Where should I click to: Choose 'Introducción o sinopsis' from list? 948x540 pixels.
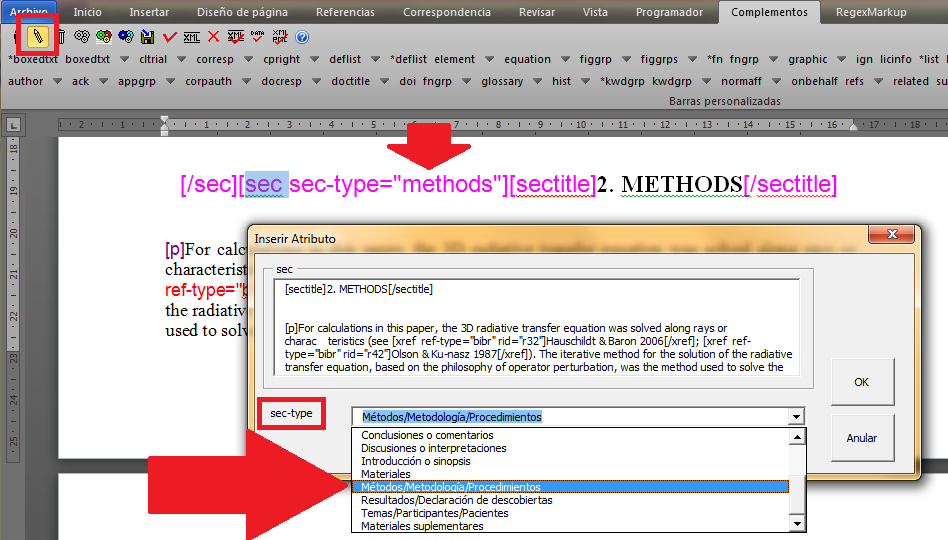pos(415,461)
